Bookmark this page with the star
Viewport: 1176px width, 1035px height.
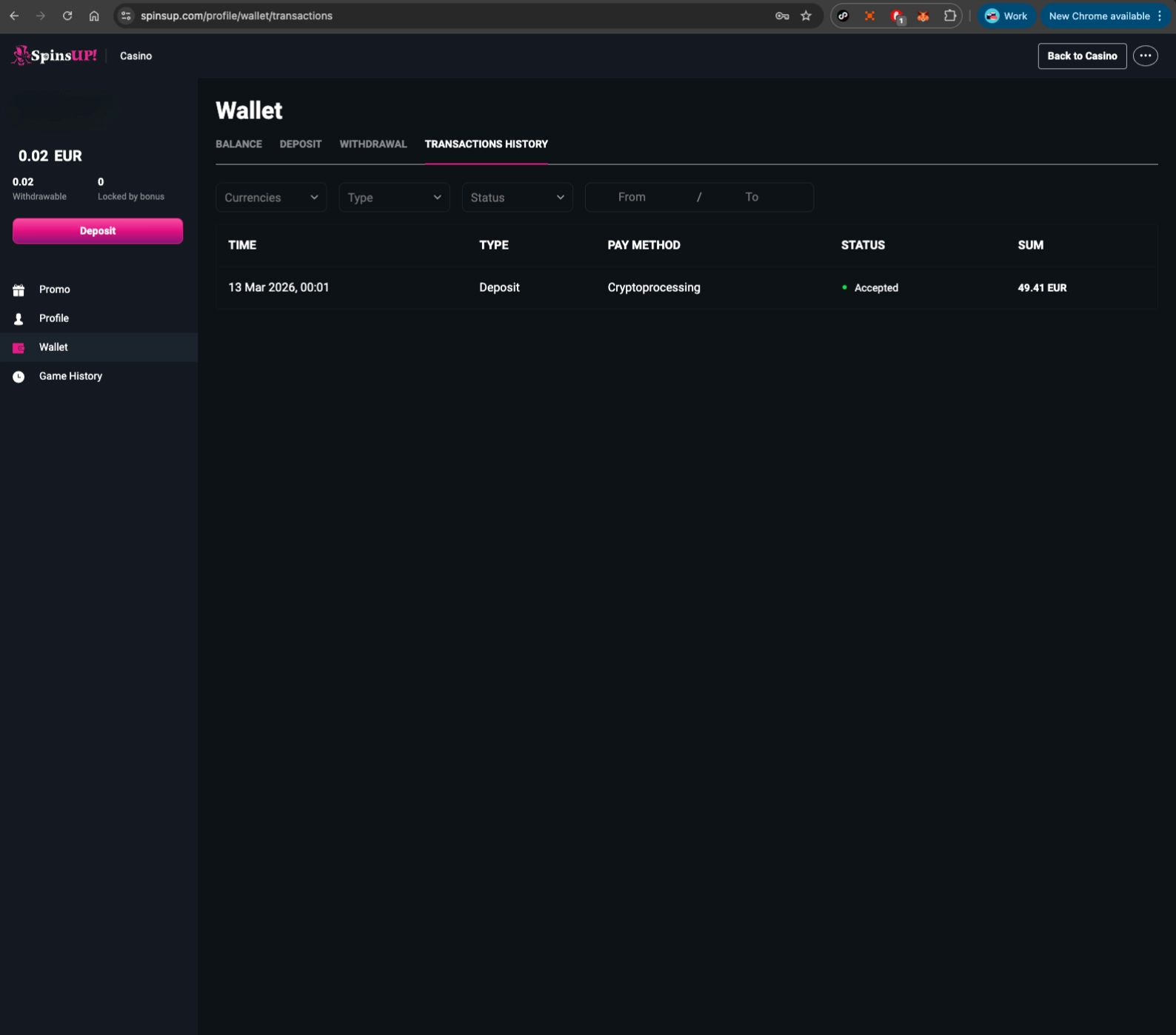[x=806, y=16]
